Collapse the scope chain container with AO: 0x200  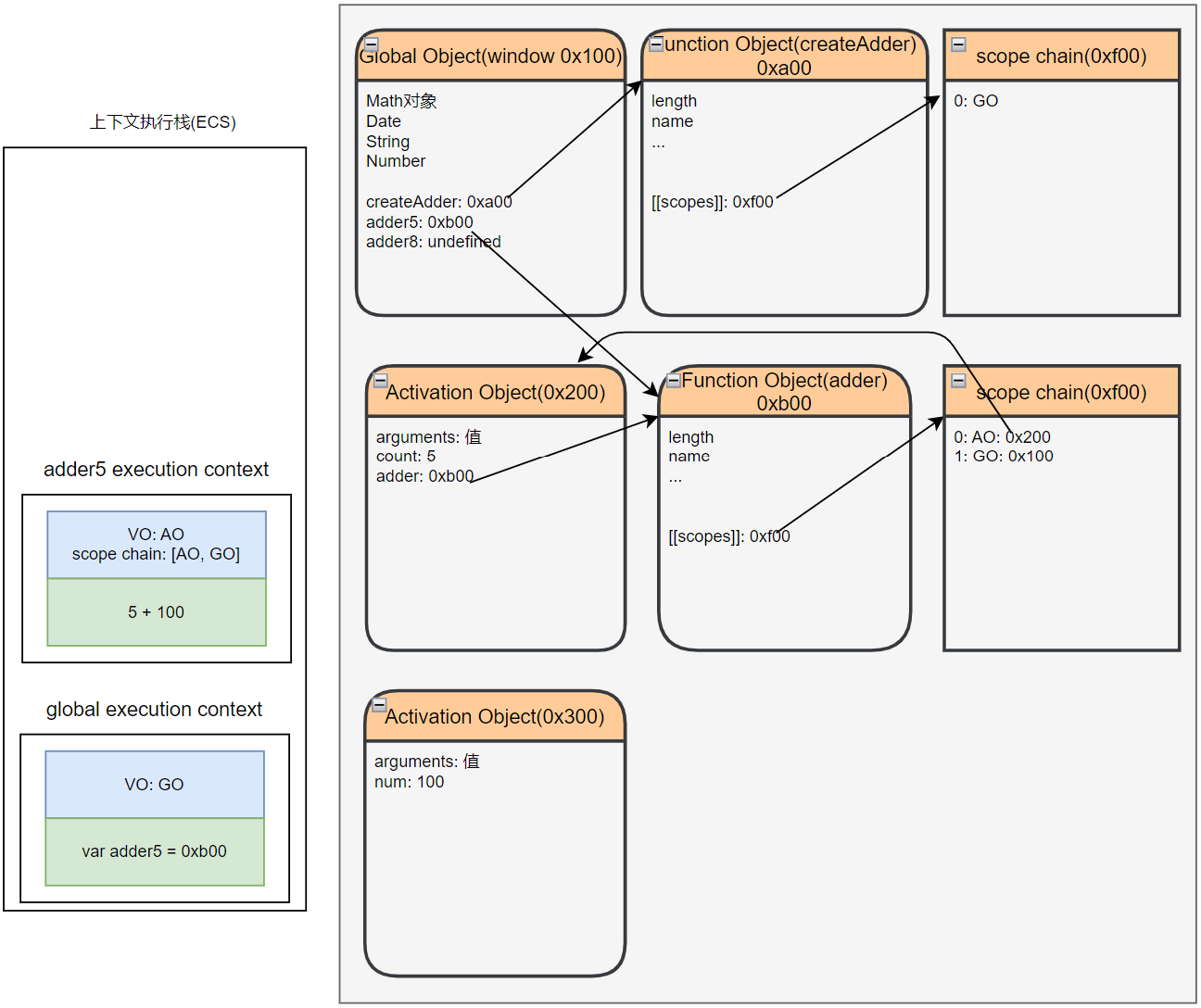click(x=959, y=380)
